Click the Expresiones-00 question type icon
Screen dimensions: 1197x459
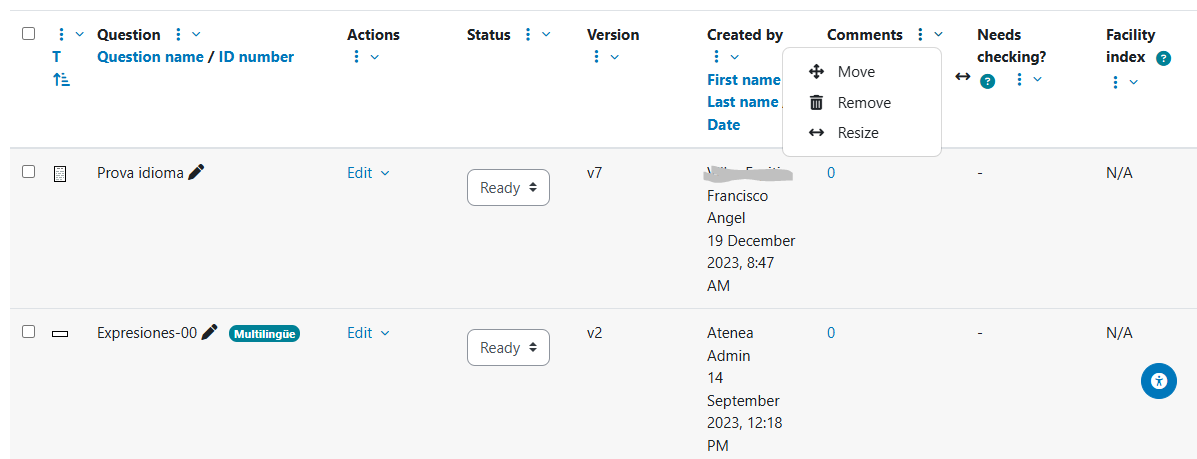click(60, 334)
